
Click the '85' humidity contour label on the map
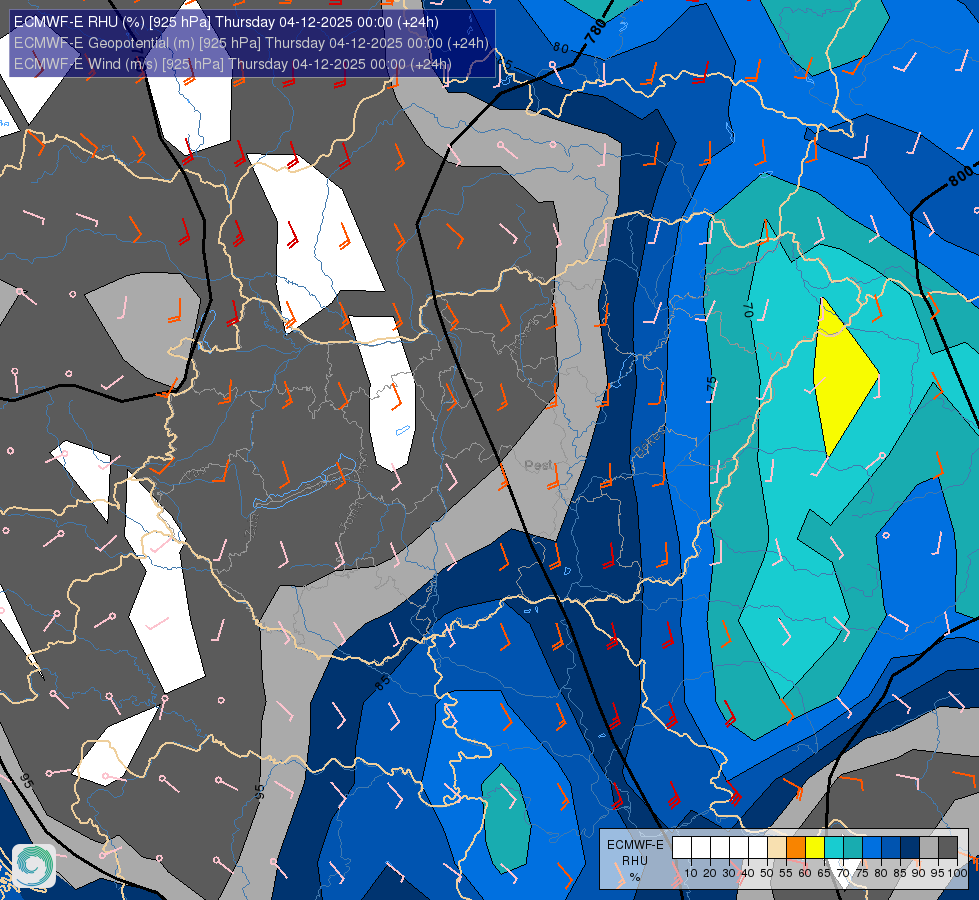[x=382, y=683]
